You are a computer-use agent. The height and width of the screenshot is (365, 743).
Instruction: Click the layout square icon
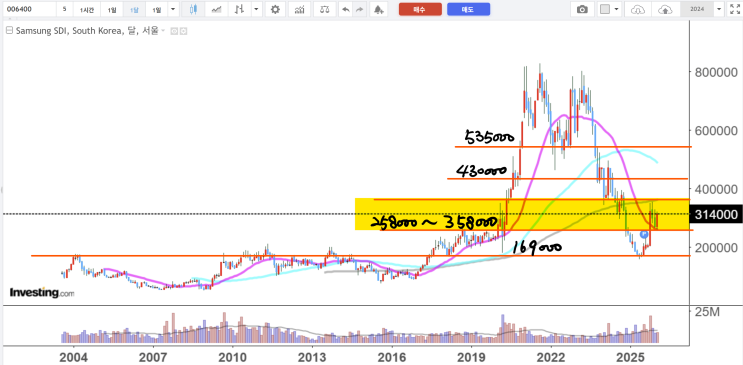[605, 9]
